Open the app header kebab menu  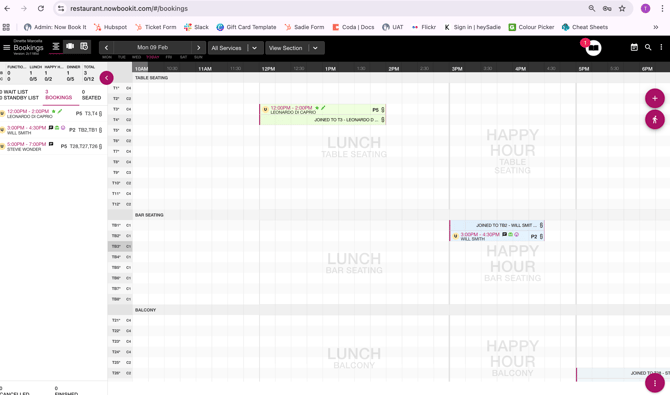click(661, 47)
